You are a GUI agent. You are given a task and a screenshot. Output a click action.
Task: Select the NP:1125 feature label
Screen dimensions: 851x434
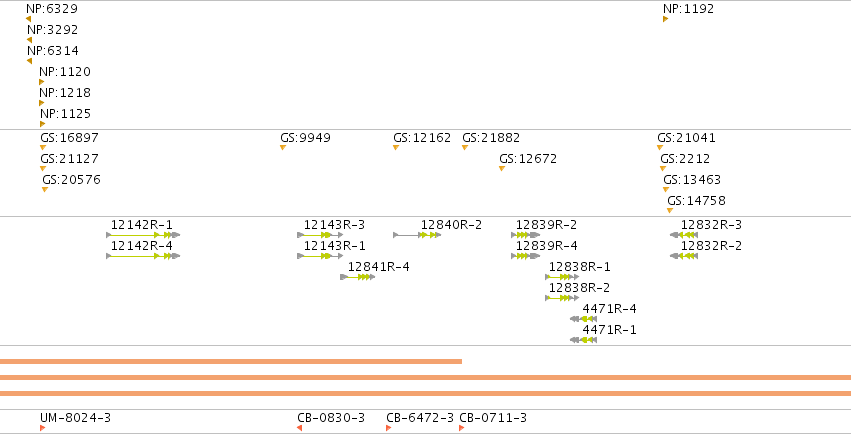pyautogui.click(x=66, y=114)
